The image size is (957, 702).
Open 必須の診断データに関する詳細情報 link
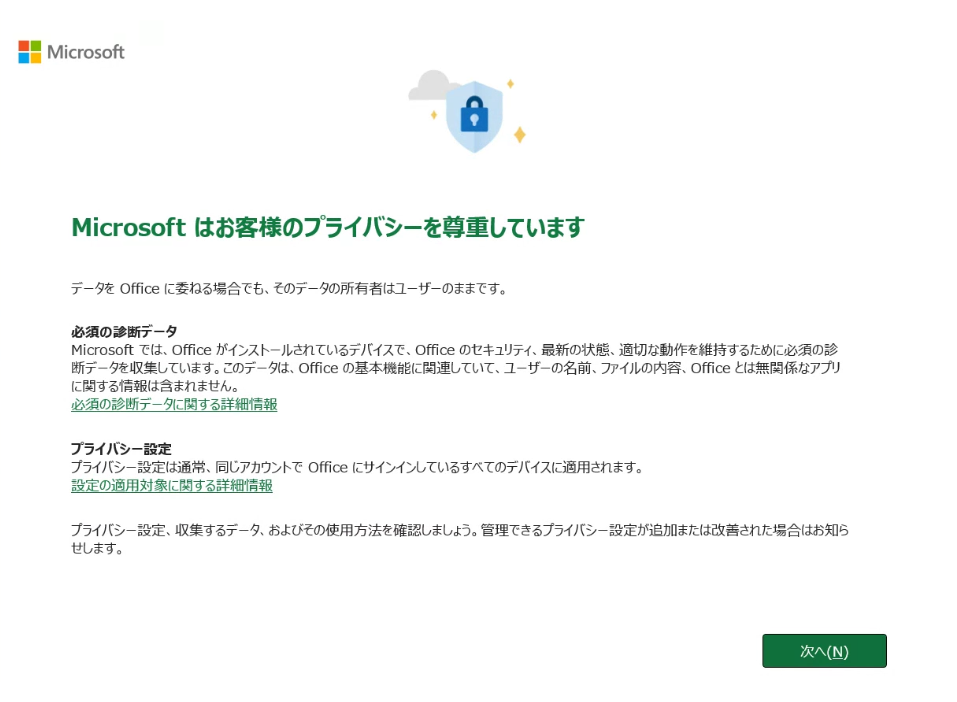click(x=173, y=404)
